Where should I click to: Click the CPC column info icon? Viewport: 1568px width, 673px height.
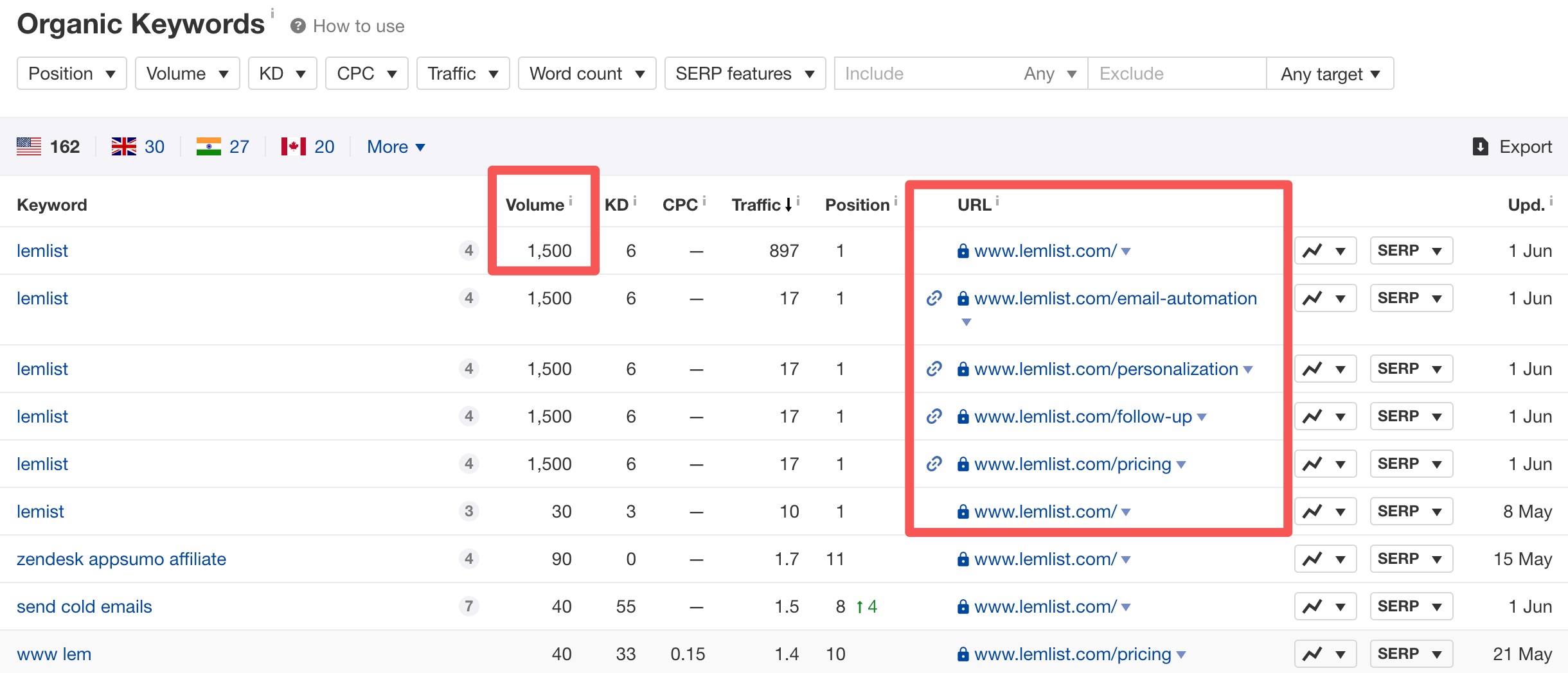point(704,200)
